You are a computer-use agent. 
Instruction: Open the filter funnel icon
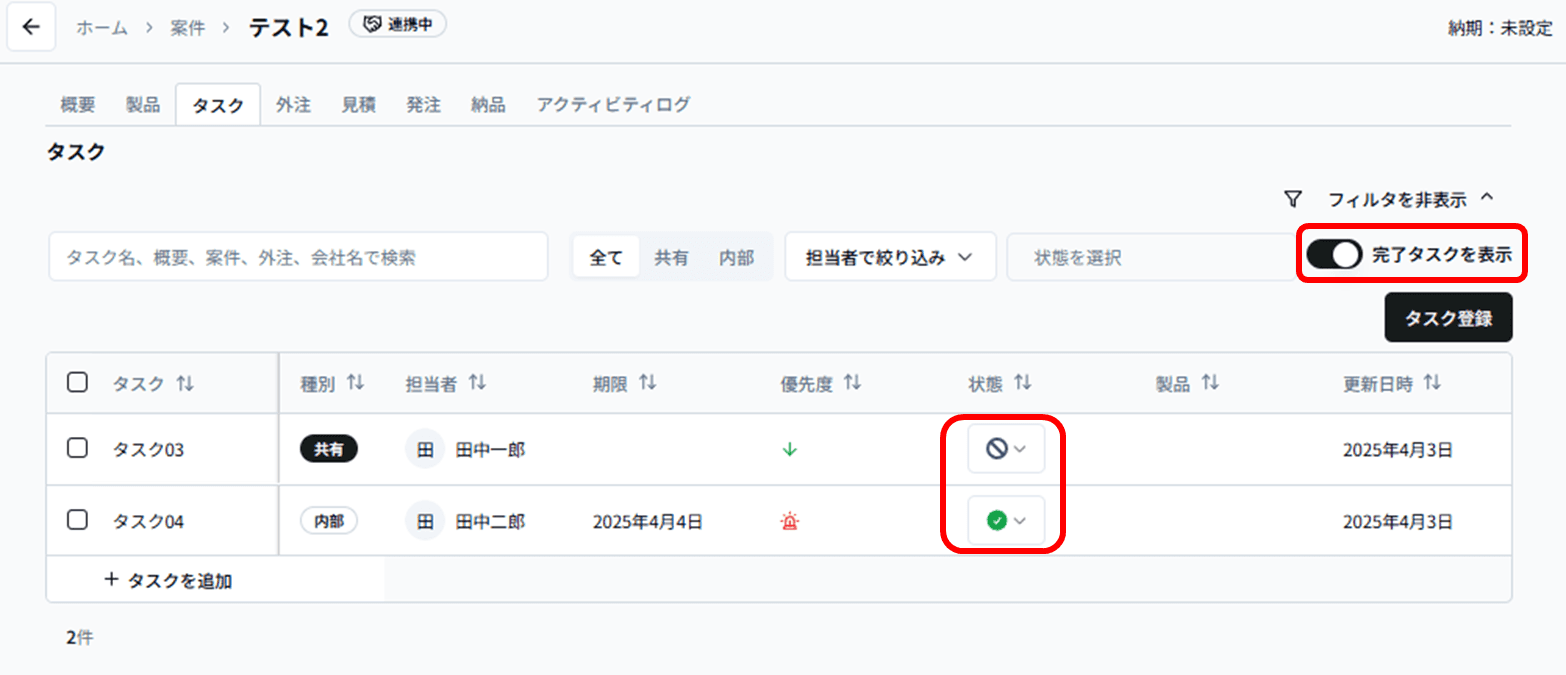coord(1293,198)
